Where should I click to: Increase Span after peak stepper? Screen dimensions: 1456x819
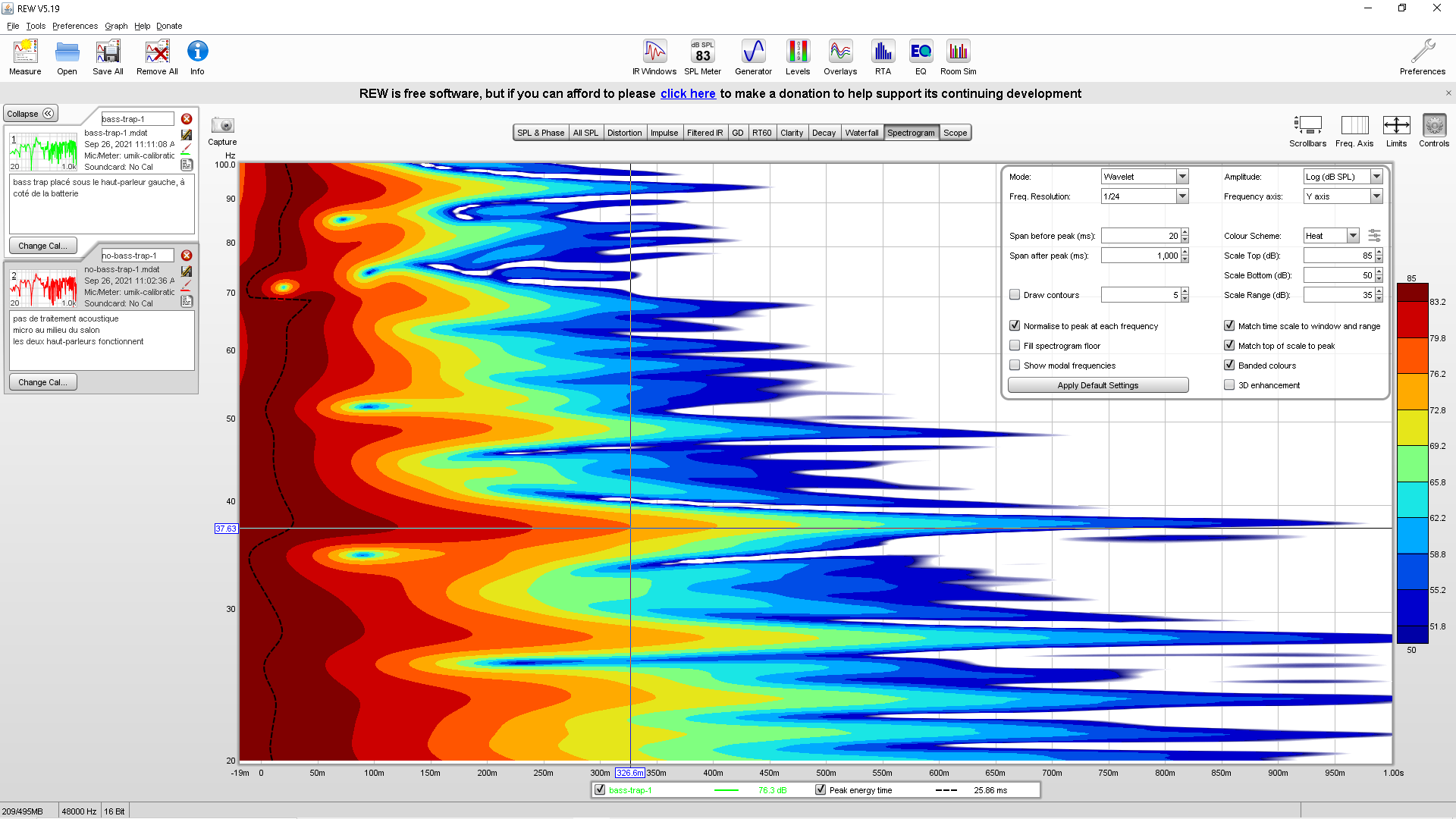[x=1185, y=252]
